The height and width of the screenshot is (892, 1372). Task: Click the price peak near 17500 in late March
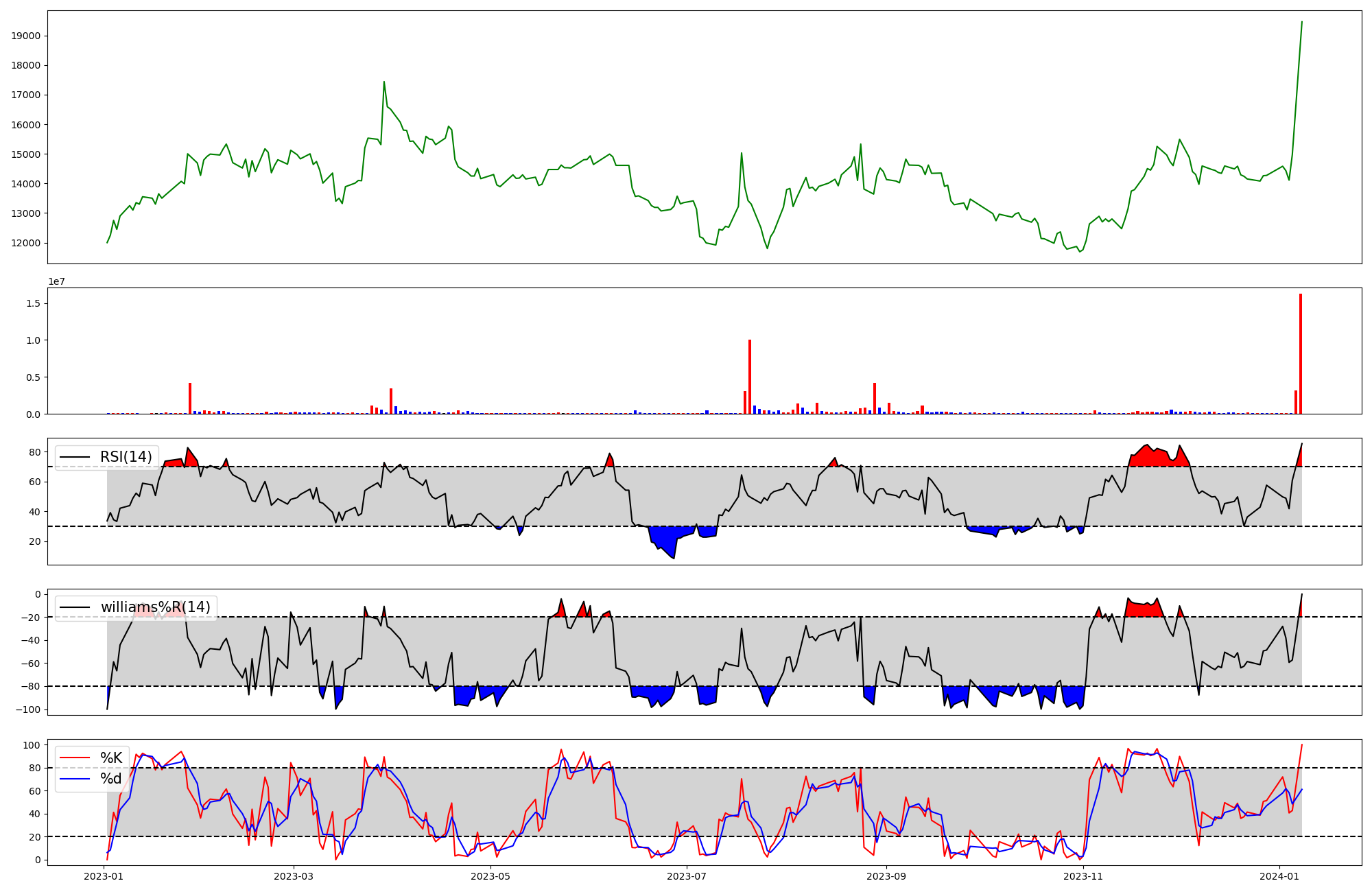click(383, 83)
